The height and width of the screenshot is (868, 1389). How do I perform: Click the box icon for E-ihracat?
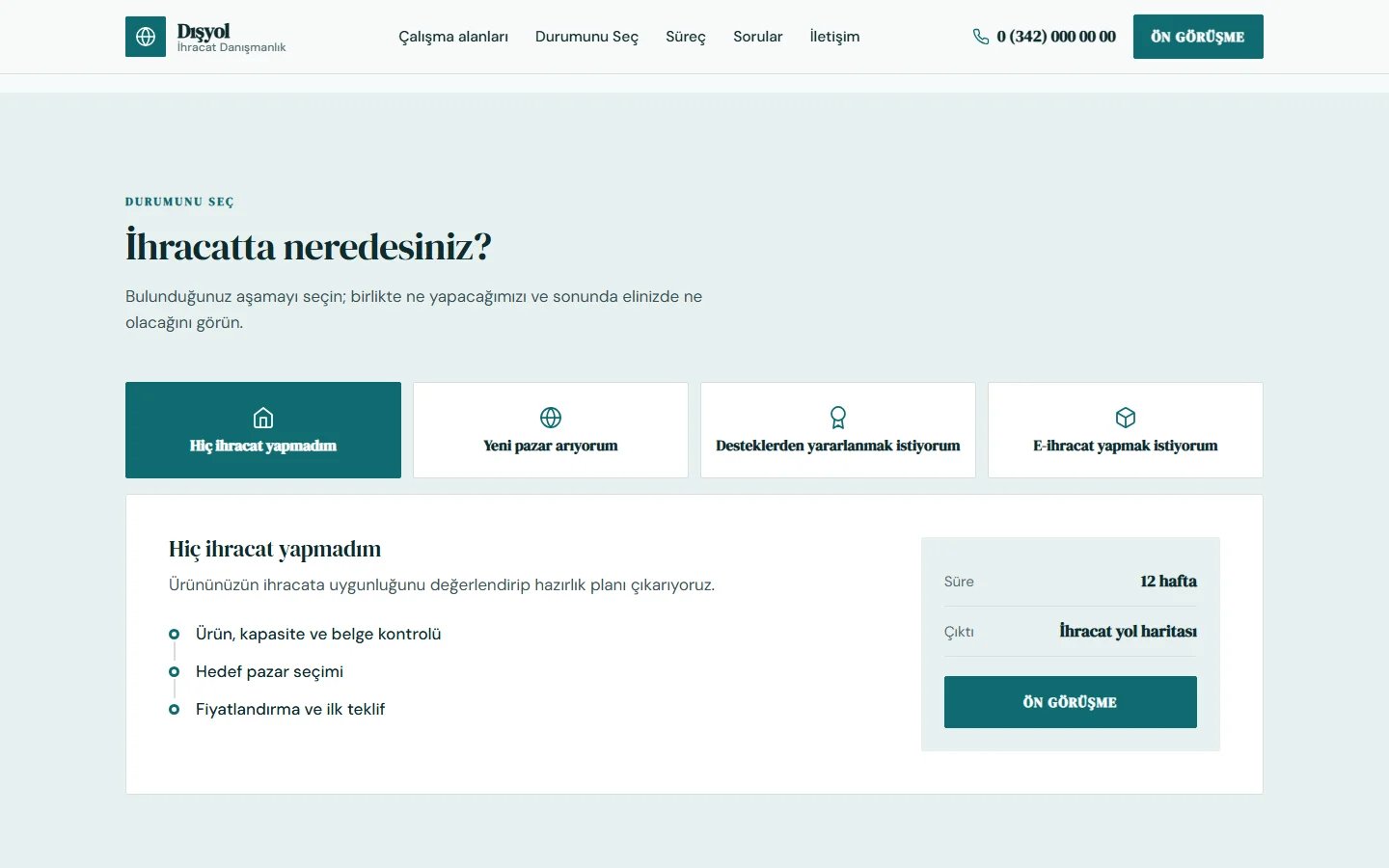click(x=1126, y=418)
